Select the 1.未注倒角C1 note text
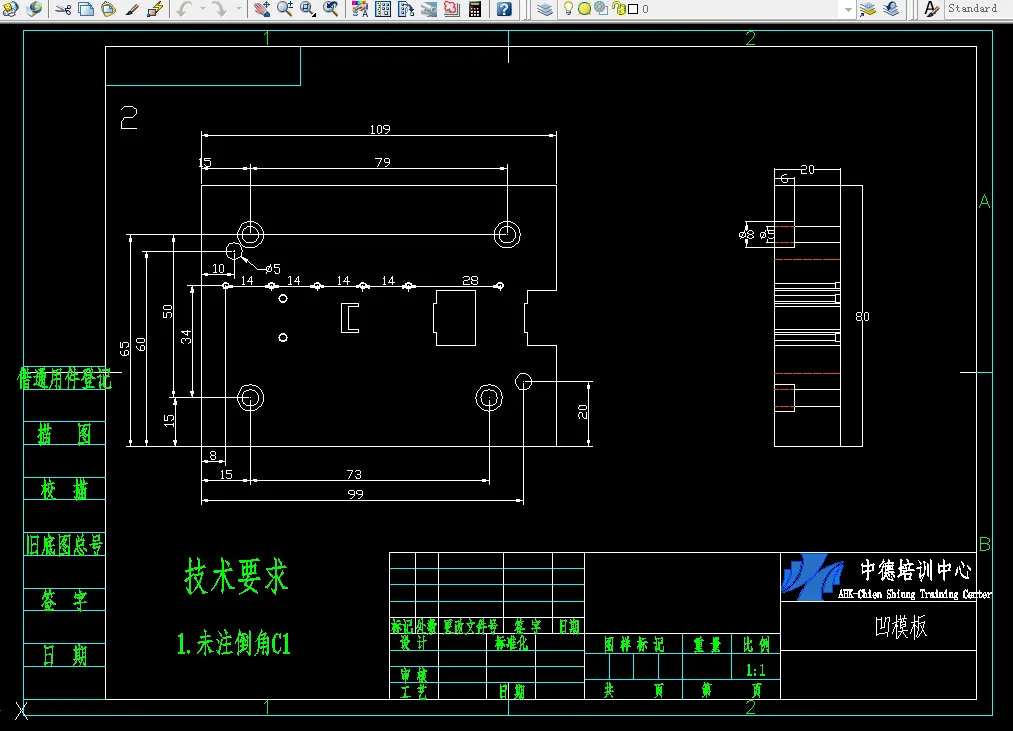 (234, 644)
